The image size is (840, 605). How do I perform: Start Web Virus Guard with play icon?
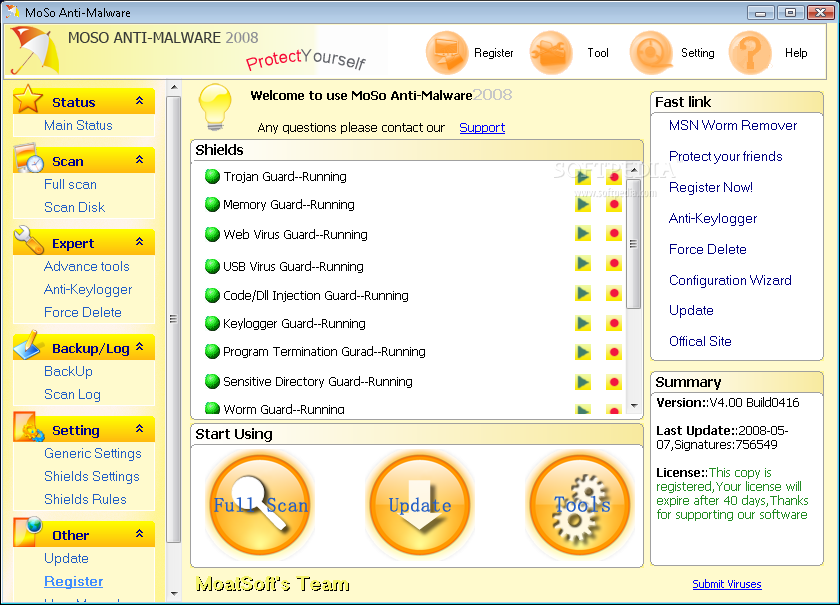pyautogui.click(x=583, y=233)
